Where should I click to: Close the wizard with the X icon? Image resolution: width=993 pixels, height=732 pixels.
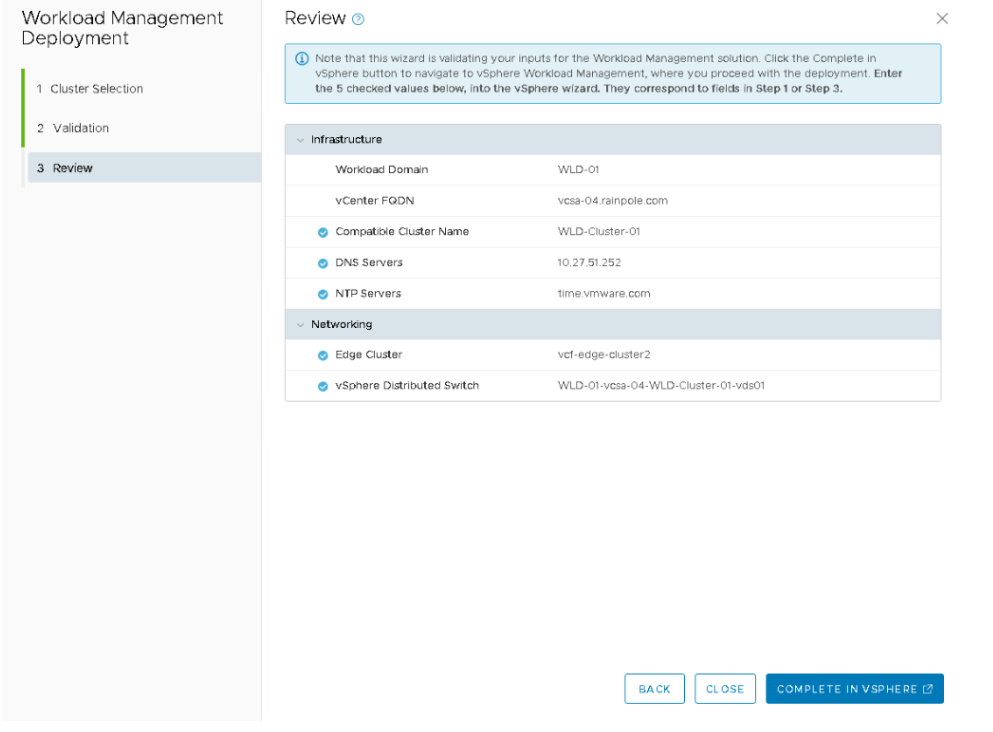pos(941,19)
